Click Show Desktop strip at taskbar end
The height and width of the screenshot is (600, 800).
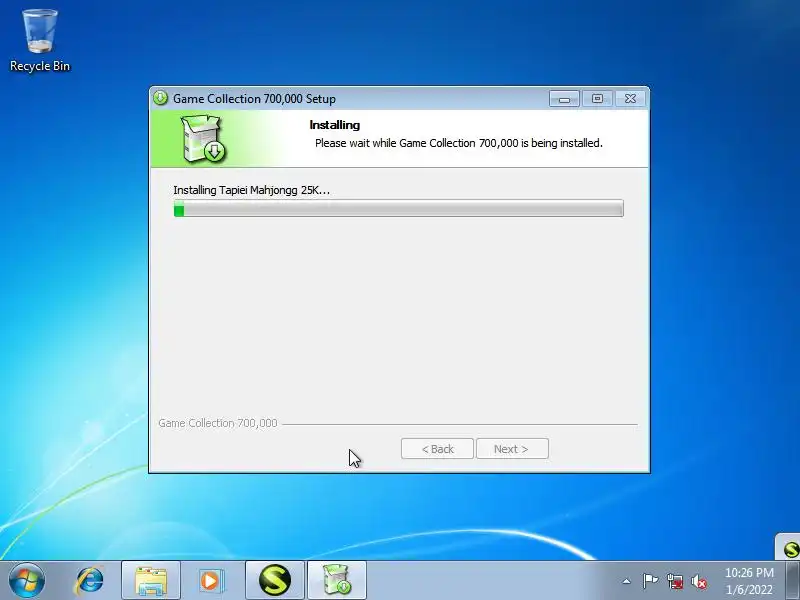point(792,581)
